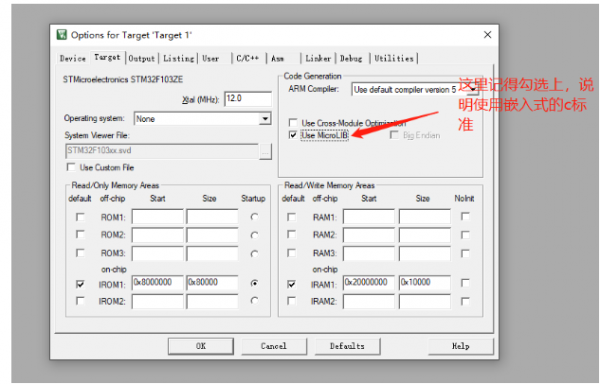The image size is (600, 384).
Task: Enable the ROM1 default checkbox
Action: point(80,217)
